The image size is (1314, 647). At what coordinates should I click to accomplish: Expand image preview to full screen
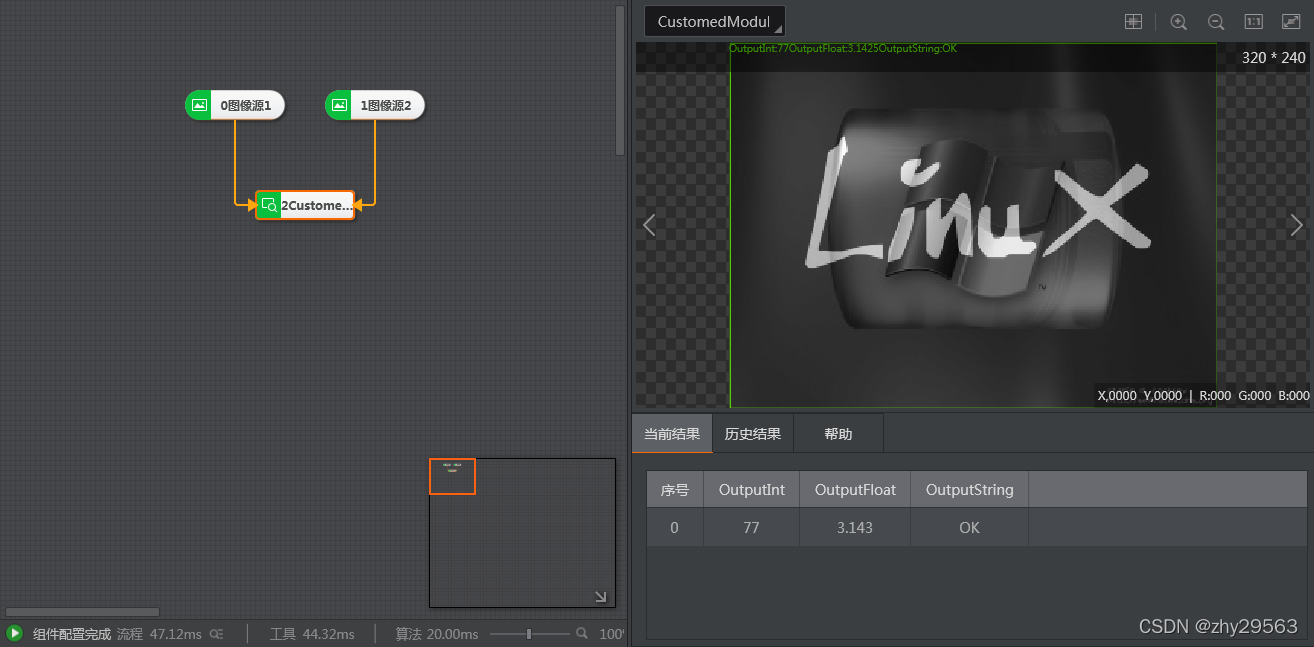(1291, 21)
